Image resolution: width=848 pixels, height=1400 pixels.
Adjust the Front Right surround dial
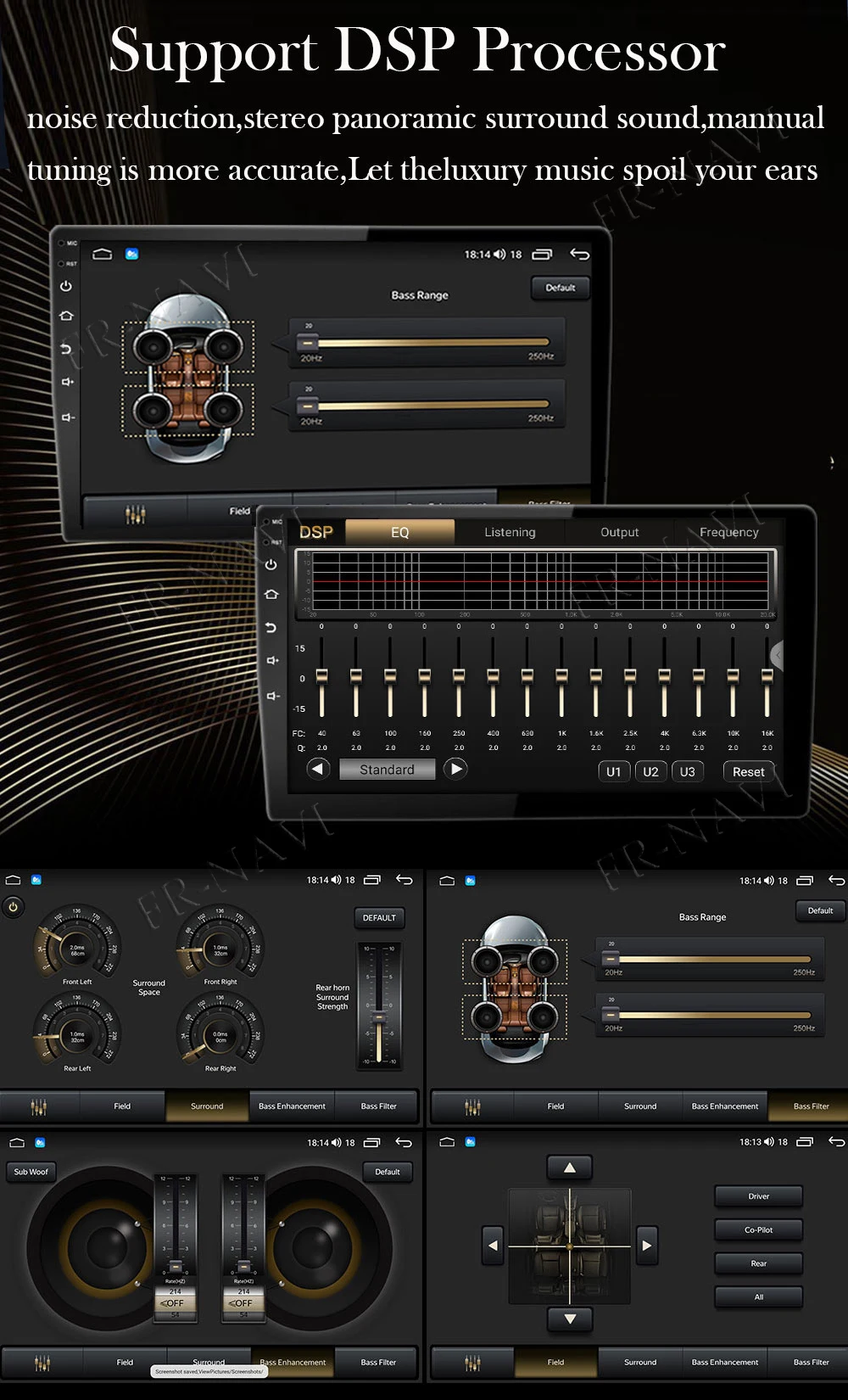tap(220, 947)
